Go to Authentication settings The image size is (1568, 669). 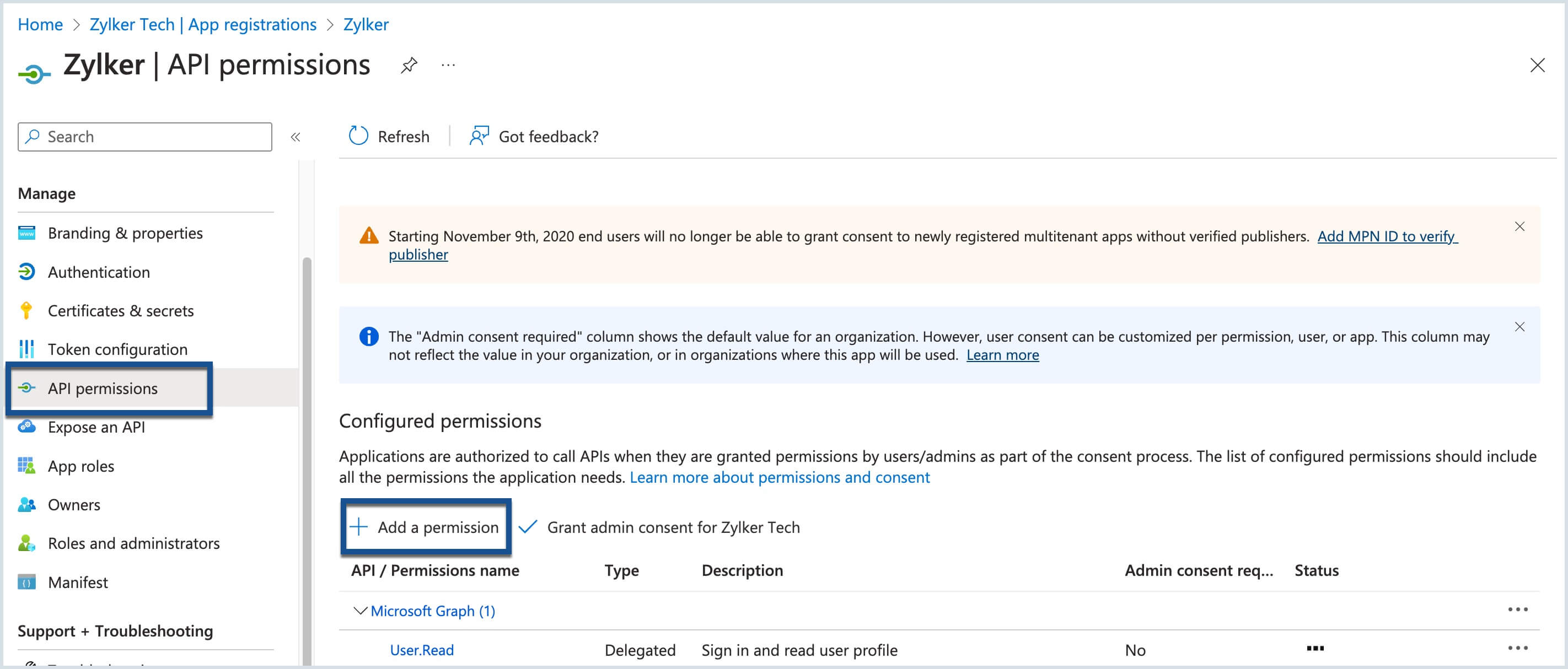tap(99, 272)
